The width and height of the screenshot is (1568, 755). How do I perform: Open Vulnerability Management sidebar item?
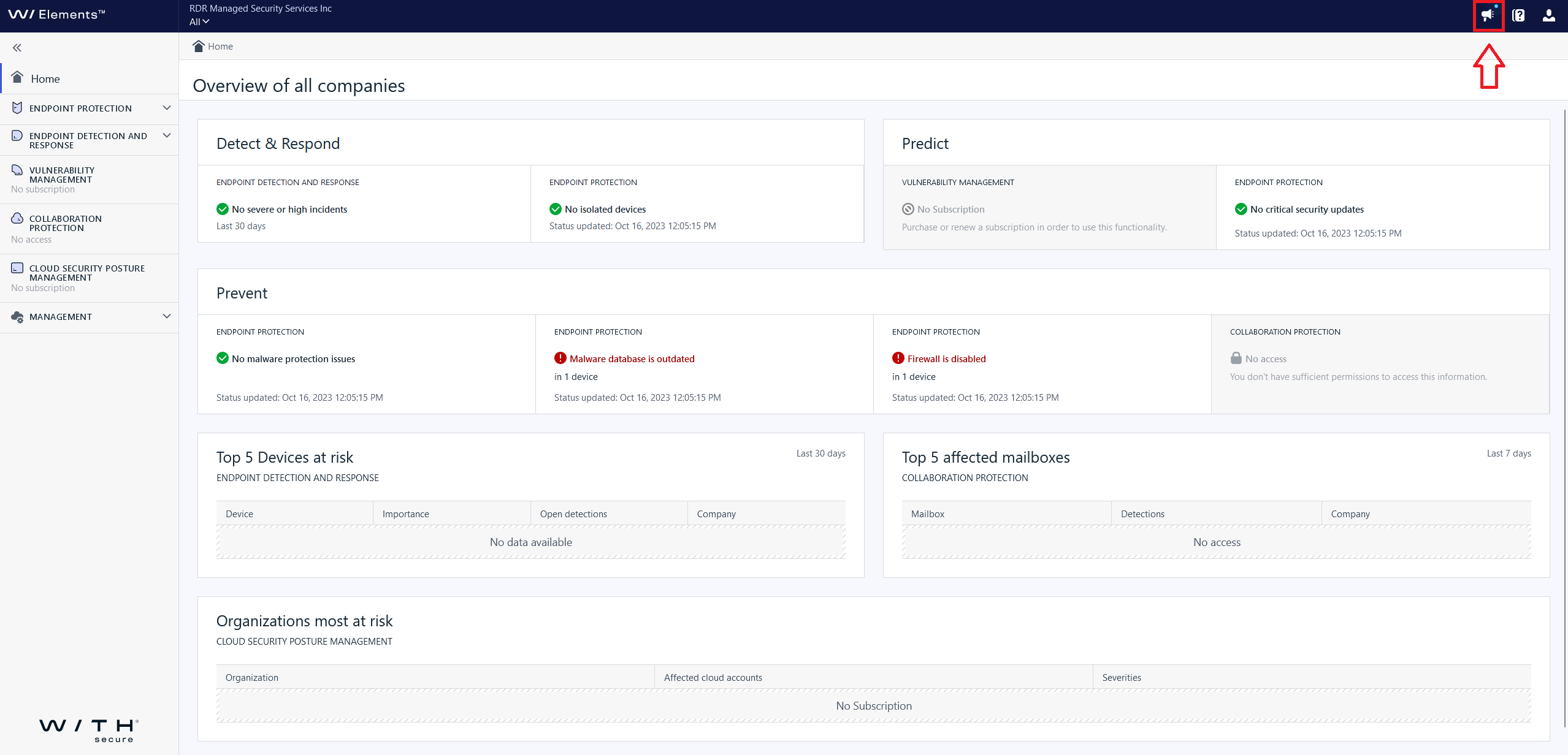click(90, 180)
